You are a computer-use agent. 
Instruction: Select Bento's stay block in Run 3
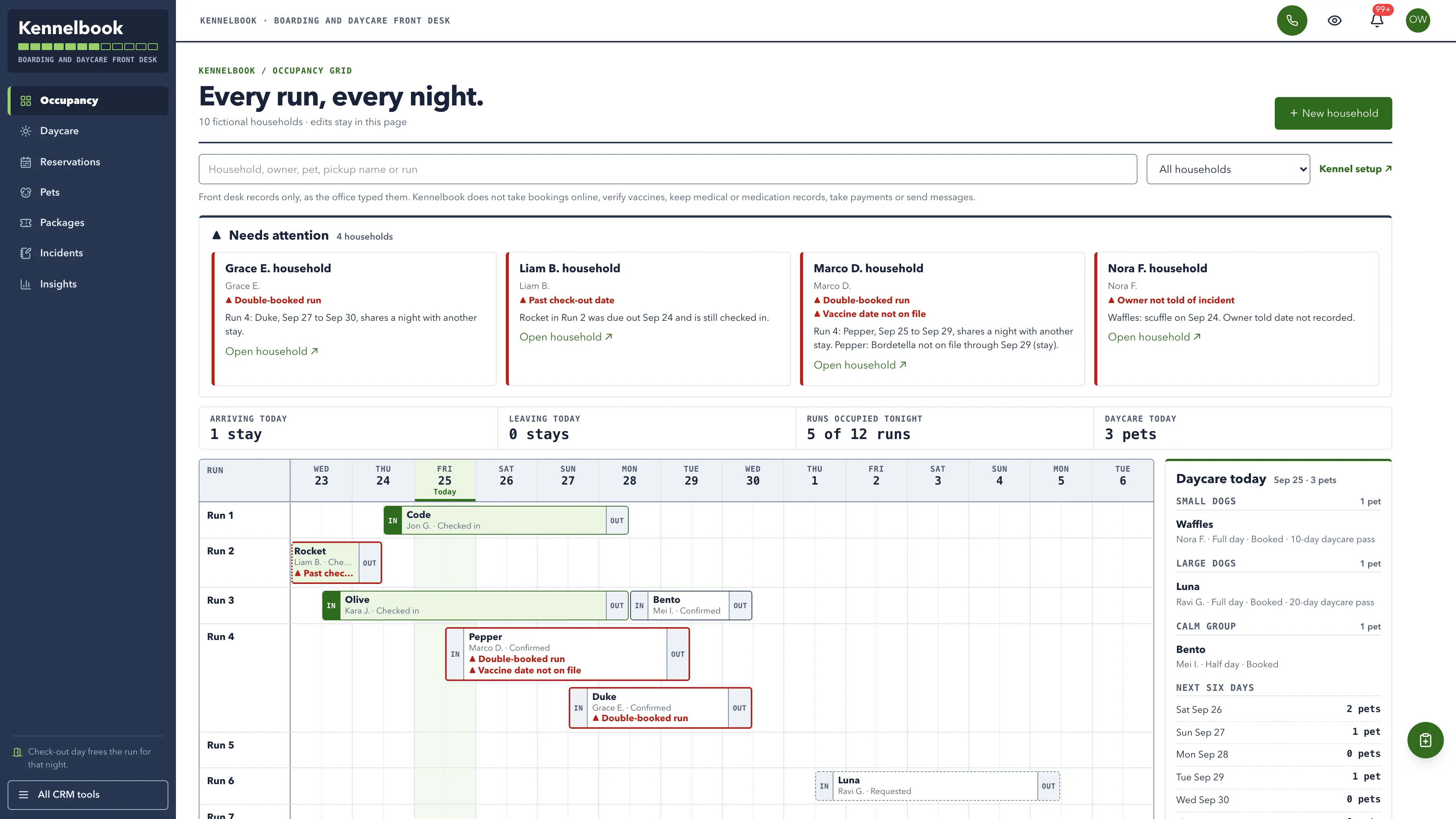691,606
